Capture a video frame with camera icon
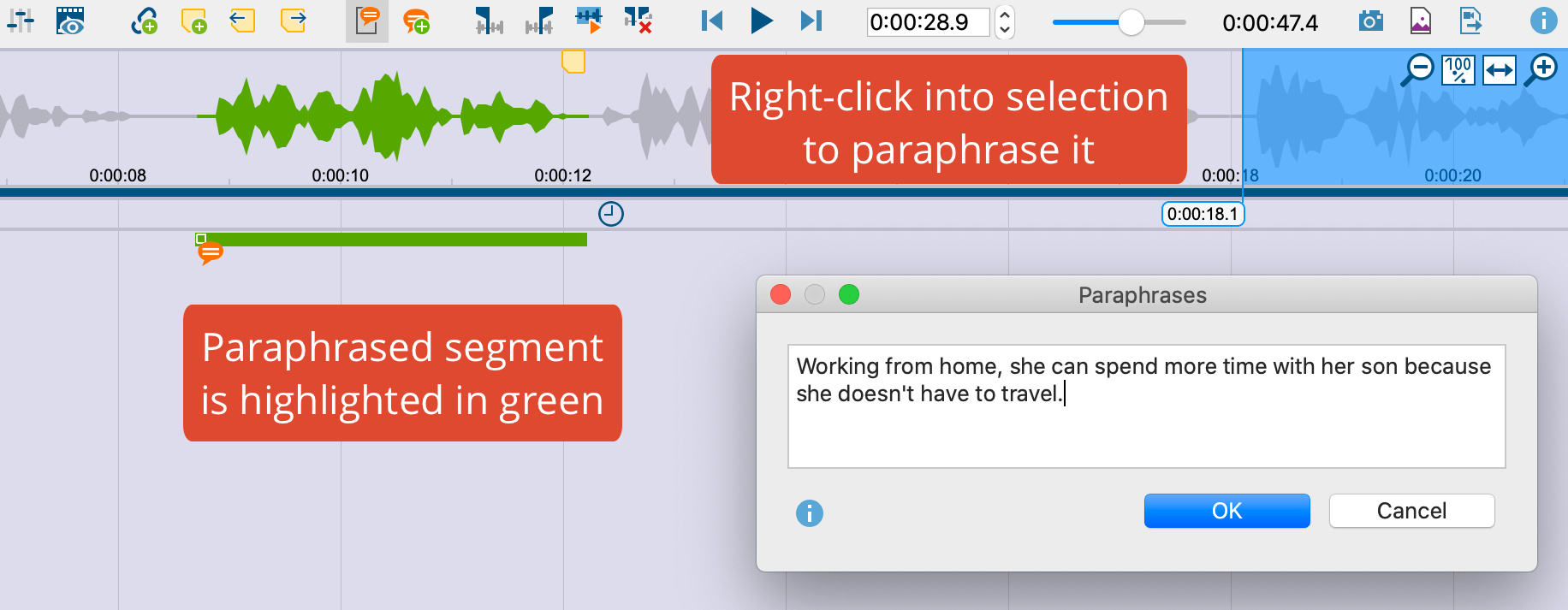 1371,21
